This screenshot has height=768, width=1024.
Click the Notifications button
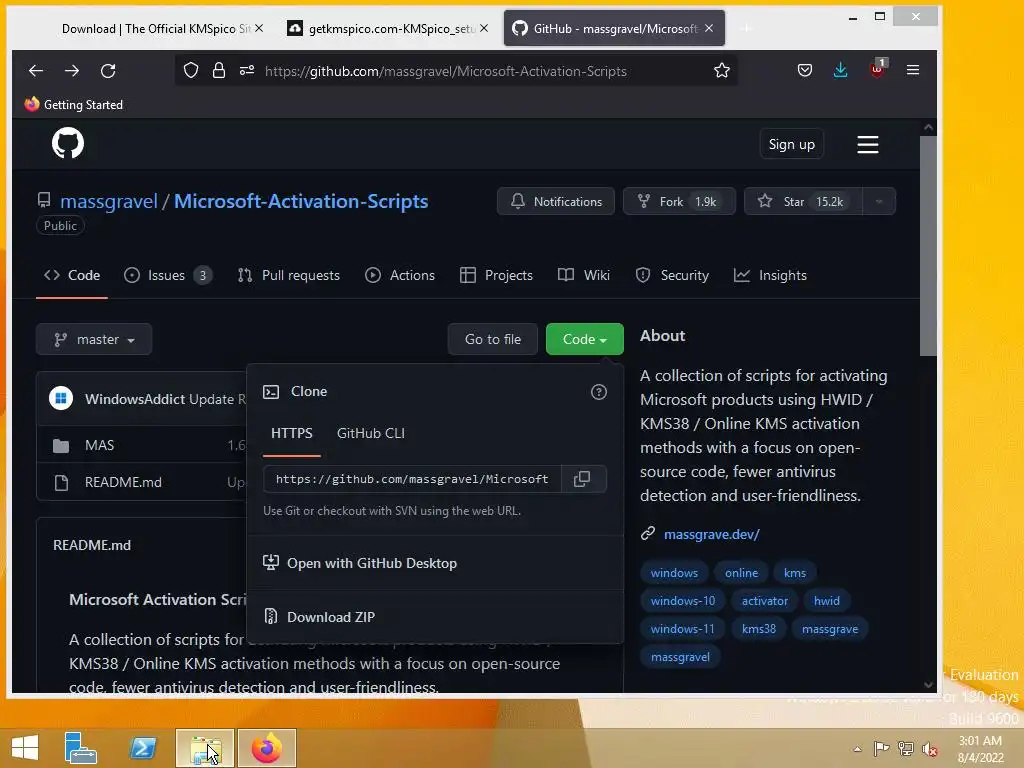coord(556,201)
